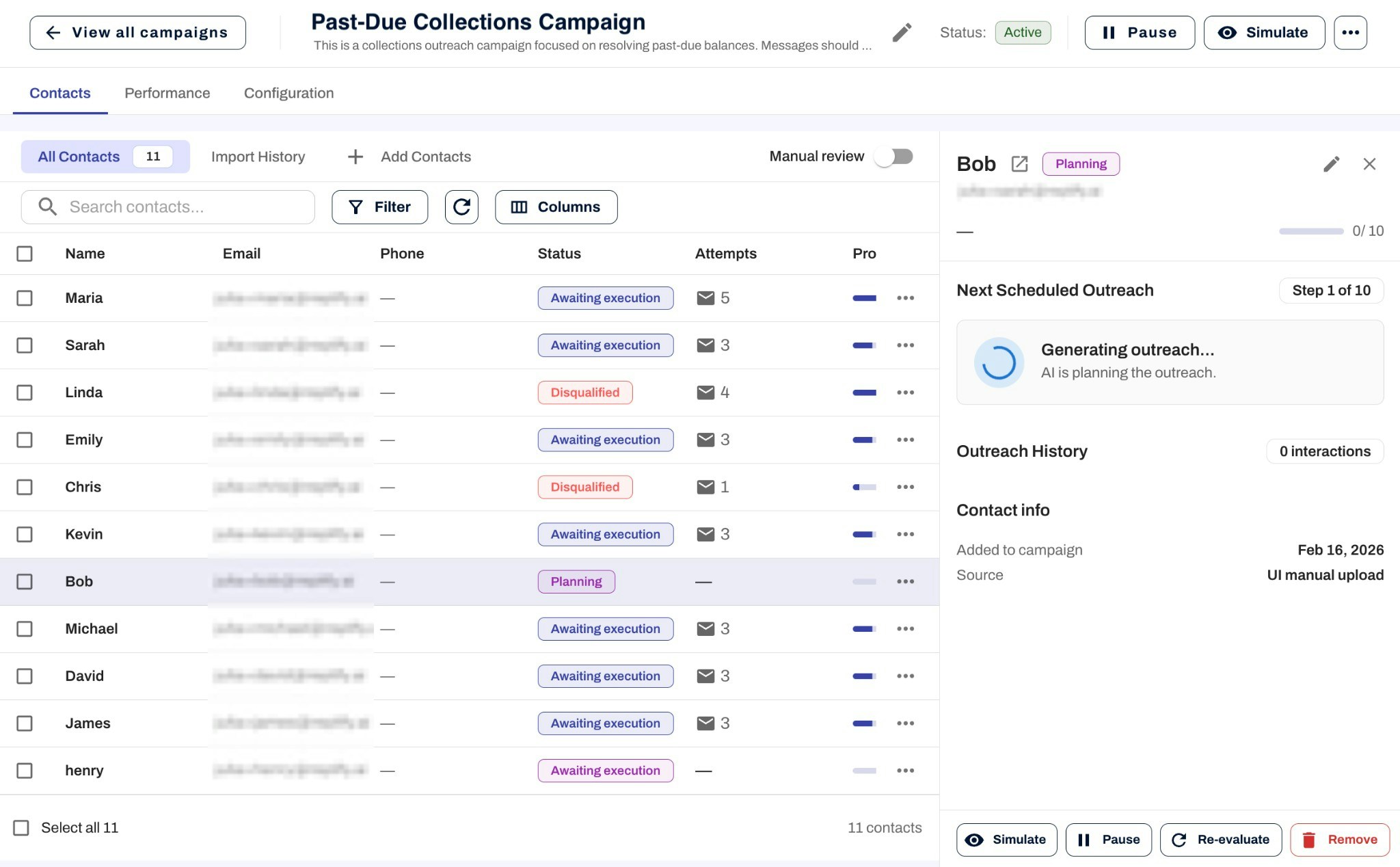Switch to the Performance tab
This screenshot has height=867, width=1400.
pos(167,93)
